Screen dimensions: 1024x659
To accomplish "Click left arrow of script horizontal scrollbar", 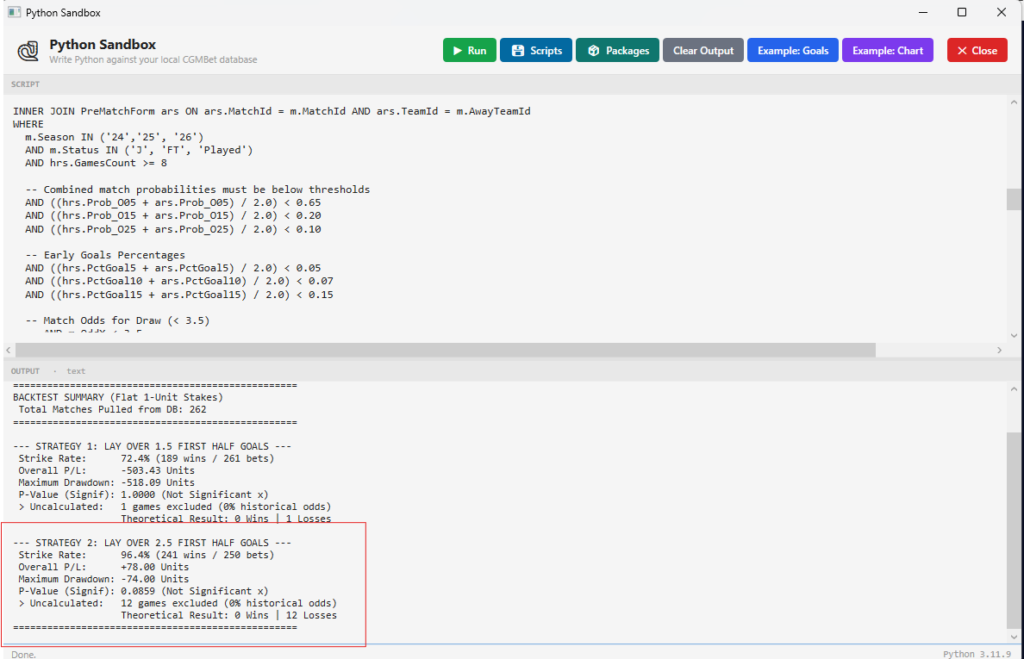I will tap(11, 350).
